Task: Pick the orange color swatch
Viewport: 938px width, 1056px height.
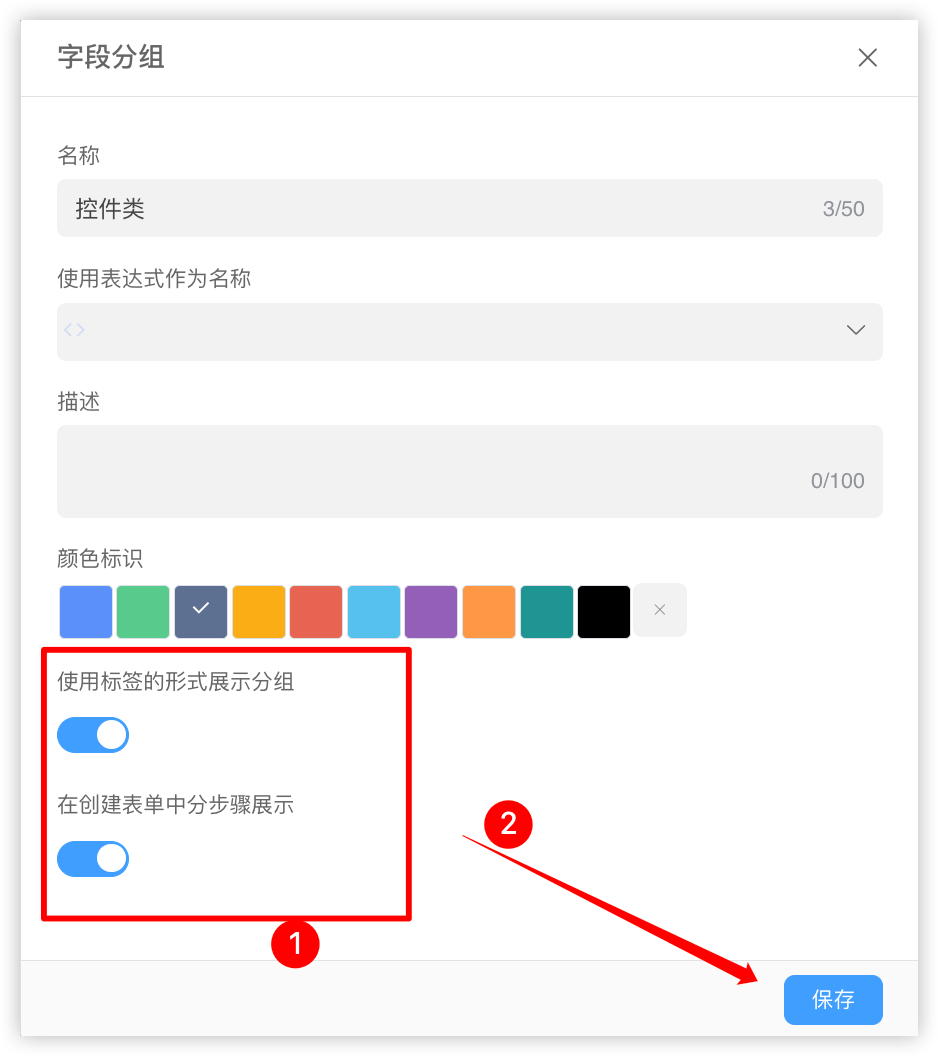Action: coord(489,612)
